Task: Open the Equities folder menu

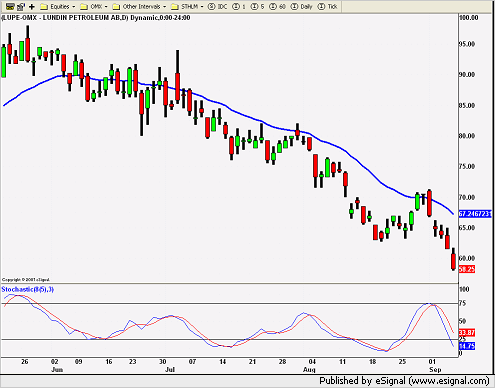Action: (x=57, y=6)
